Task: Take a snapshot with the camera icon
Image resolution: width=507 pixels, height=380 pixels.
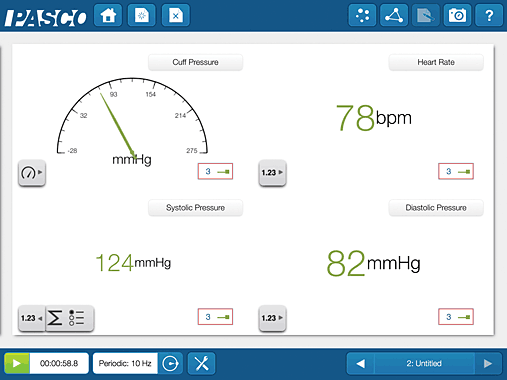Action: coord(457,15)
